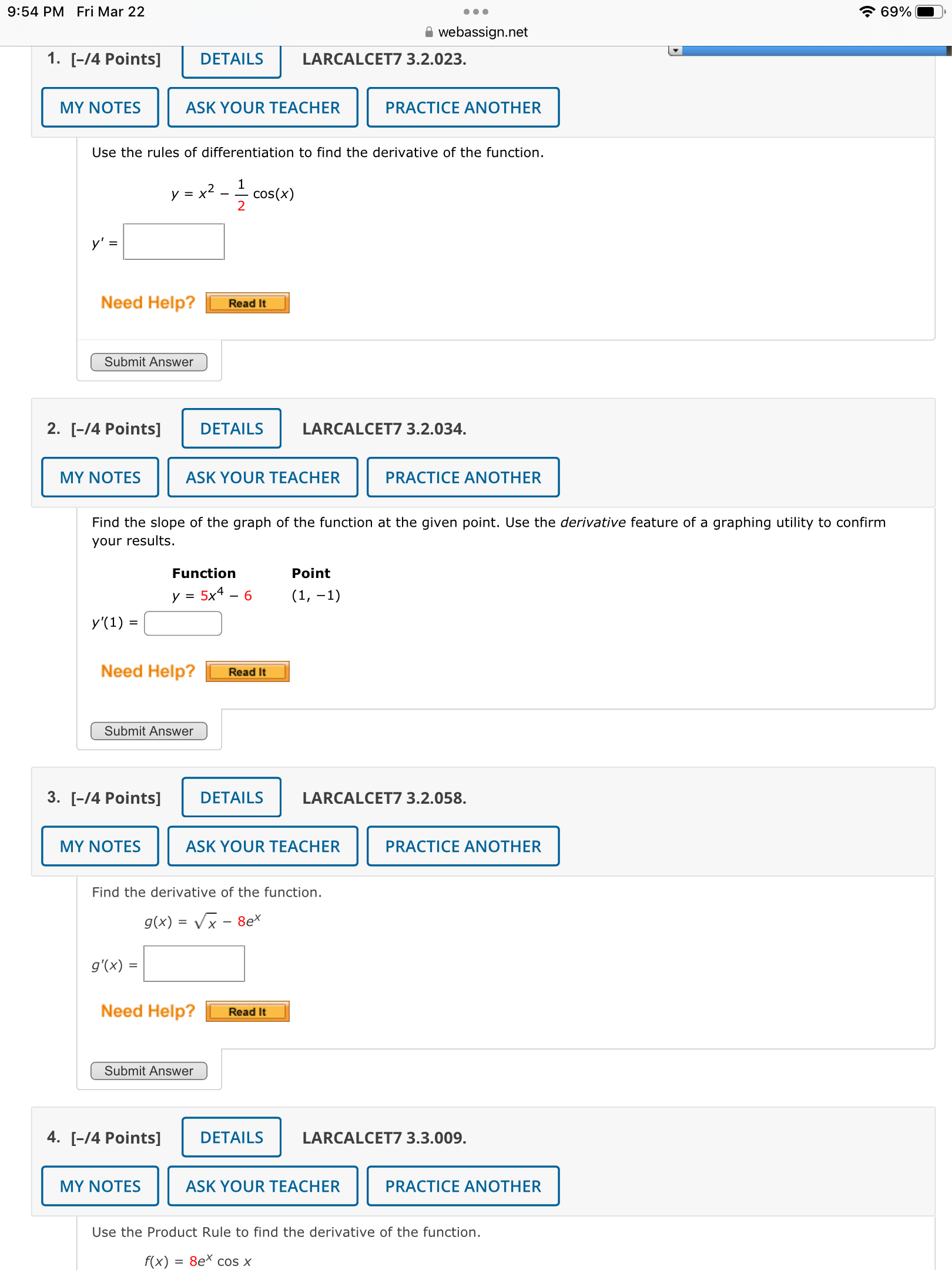Tap the webassign.net address bar

pos(476,32)
